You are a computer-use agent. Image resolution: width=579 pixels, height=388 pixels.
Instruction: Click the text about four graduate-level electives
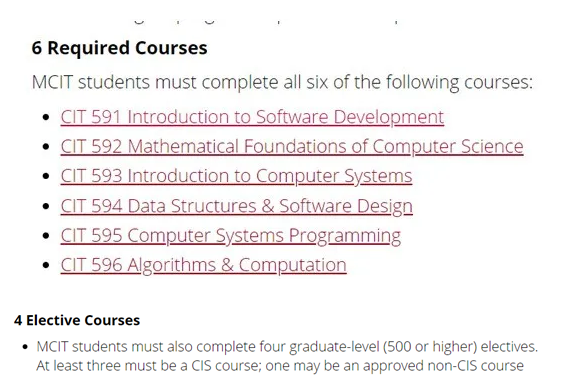pyautogui.click(x=287, y=347)
